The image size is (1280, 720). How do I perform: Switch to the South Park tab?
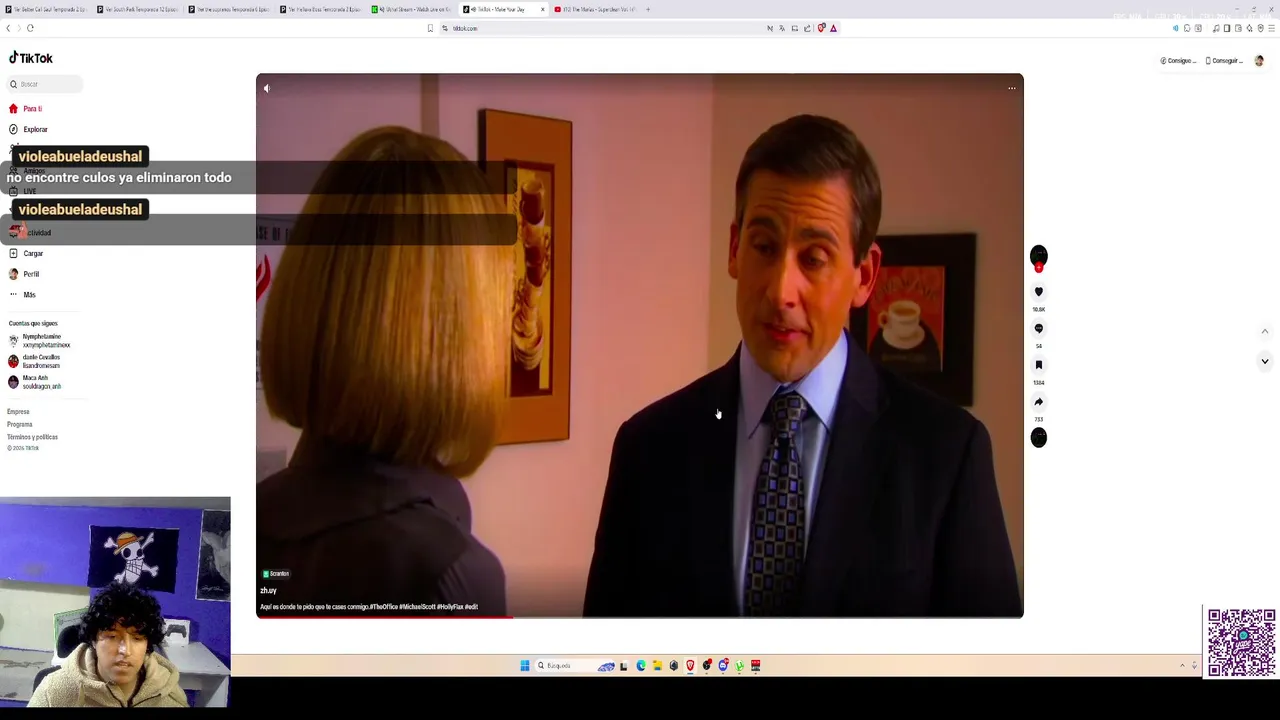(137, 9)
